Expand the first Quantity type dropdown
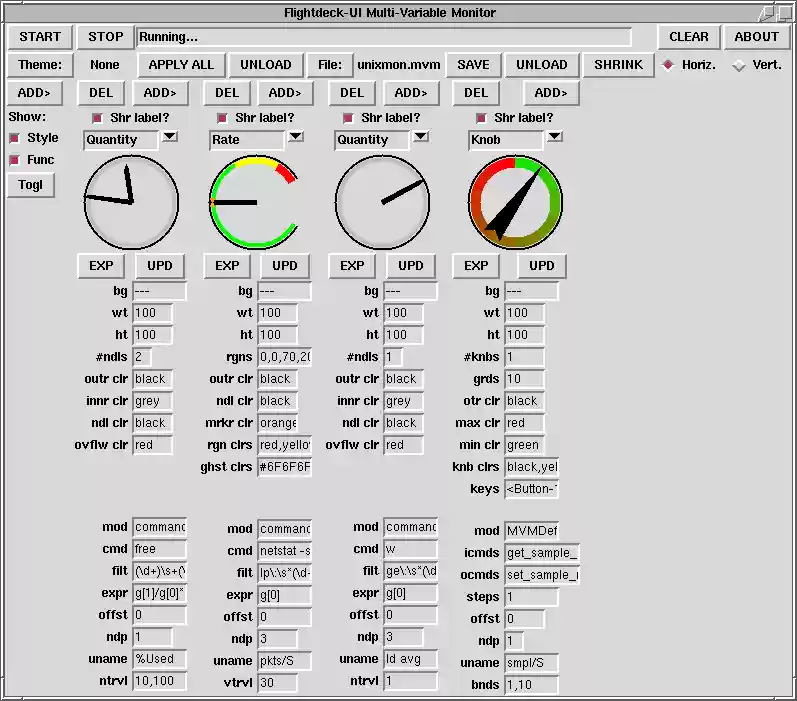This screenshot has height=701, width=797. click(x=169, y=137)
